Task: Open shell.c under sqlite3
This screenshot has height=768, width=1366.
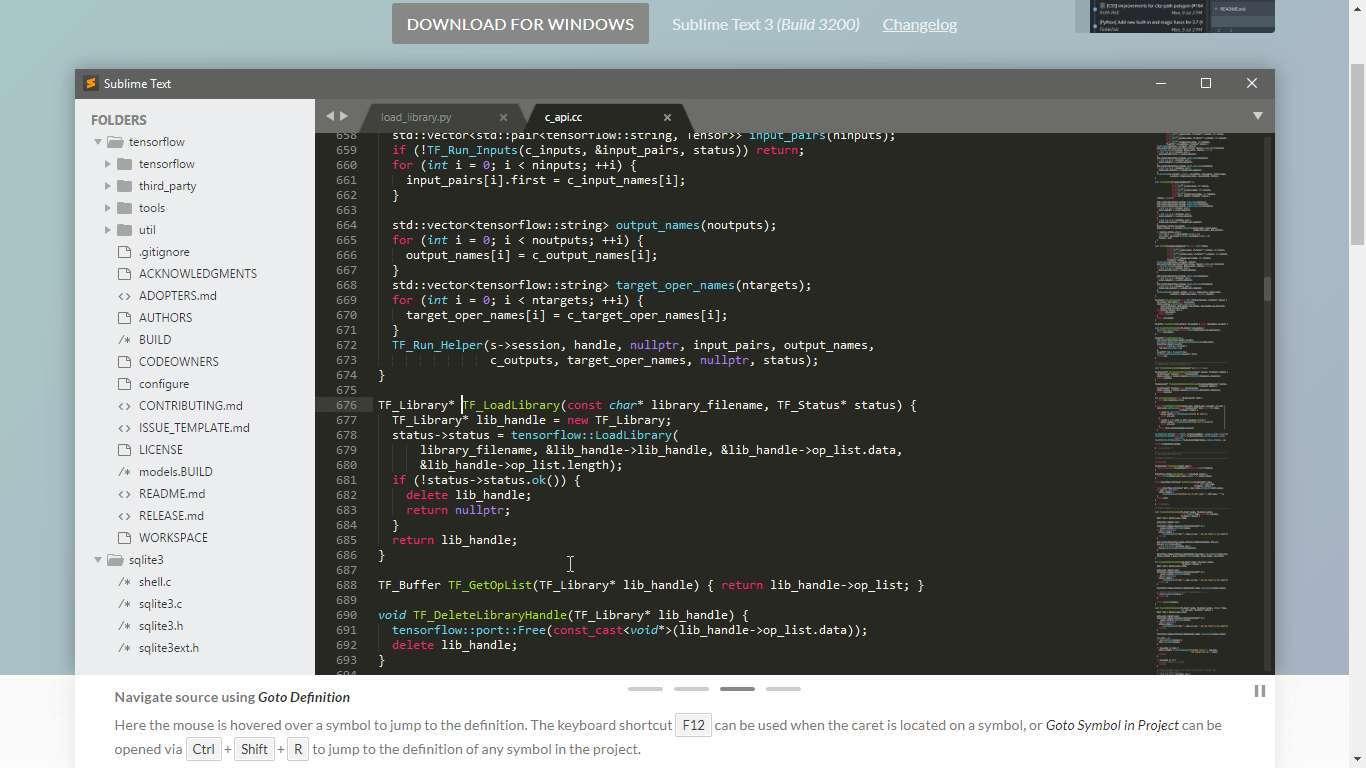Action: tap(155, 582)
